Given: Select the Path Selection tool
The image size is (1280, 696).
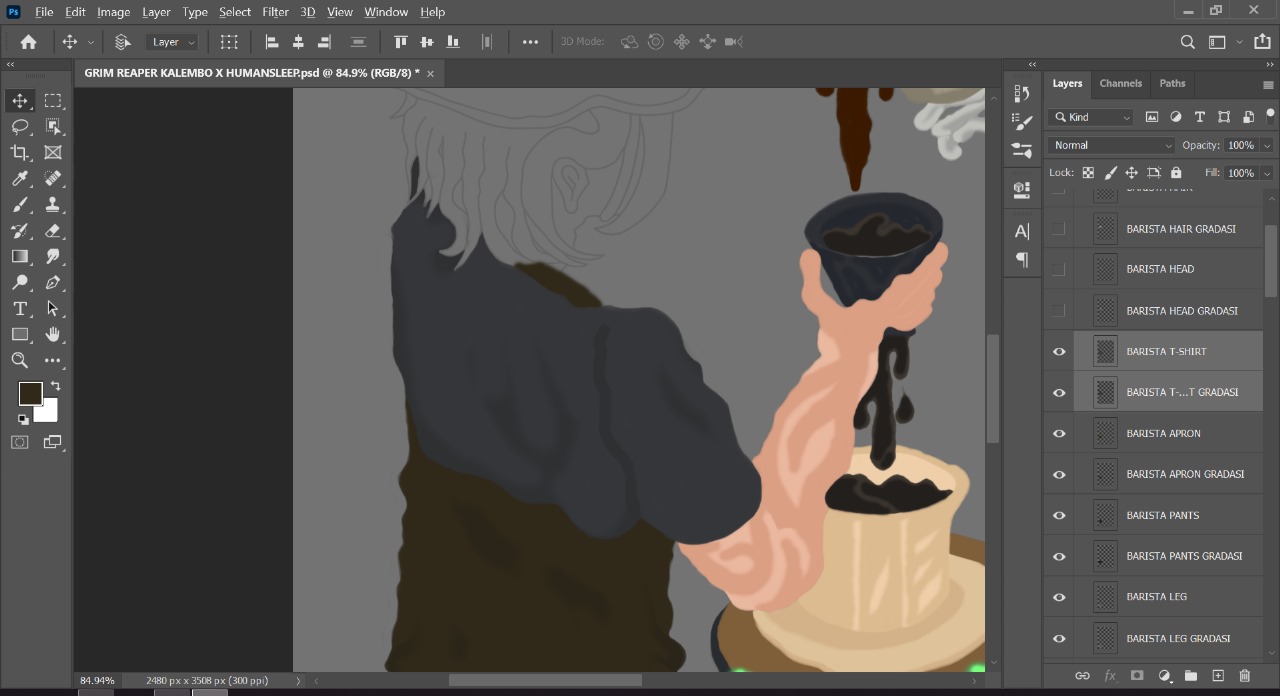Looking at the screenshot, I should click(x=53, y=308).
